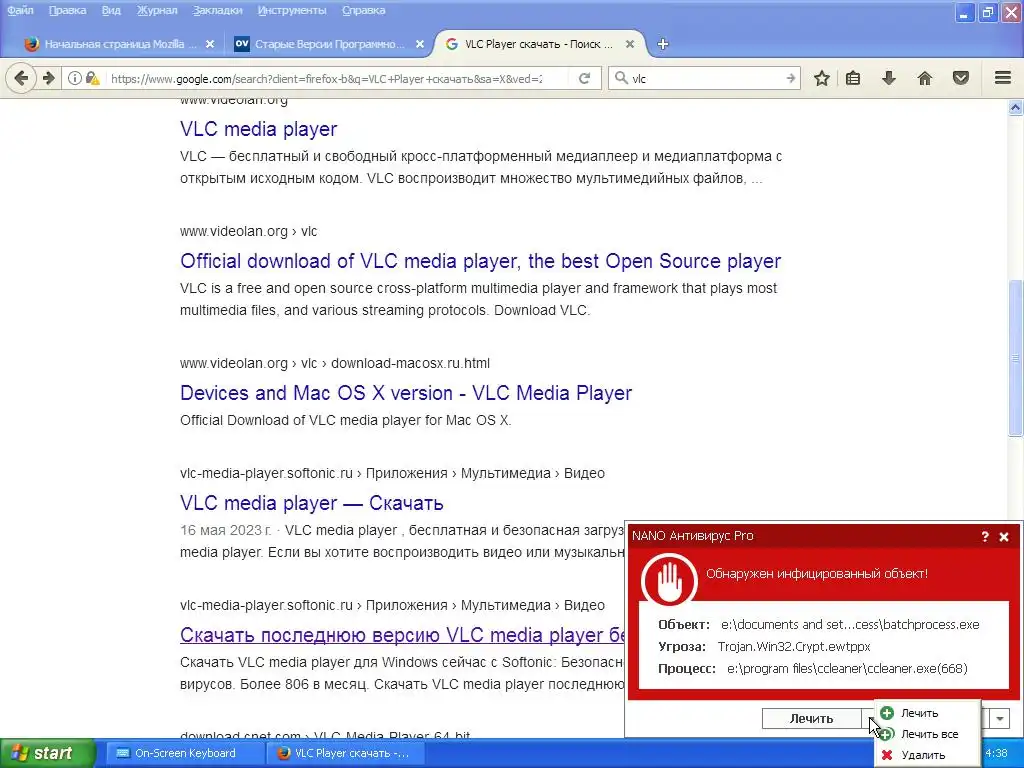This screenshot has height=768, width=1024.
Task: Reload the current Google results page
Action: [584, 78]
